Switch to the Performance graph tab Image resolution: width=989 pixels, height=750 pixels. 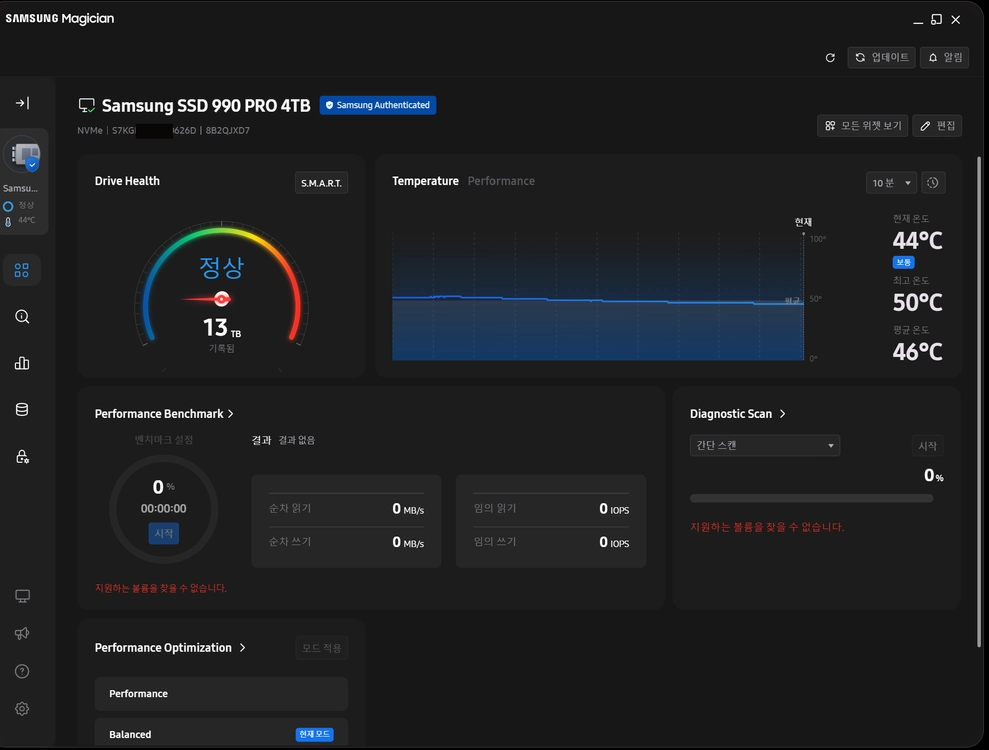tap(501, 181)
